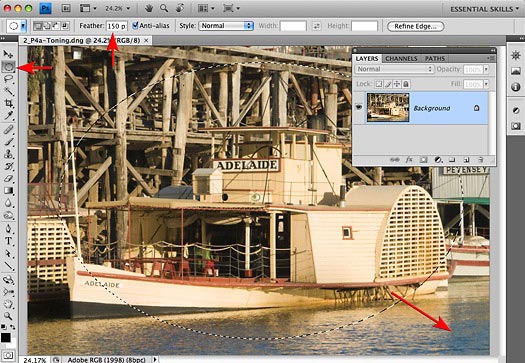Viewport: 525px width, 363px height.
Task: Switch to the PATHS tab
Action: pos(435,59)
